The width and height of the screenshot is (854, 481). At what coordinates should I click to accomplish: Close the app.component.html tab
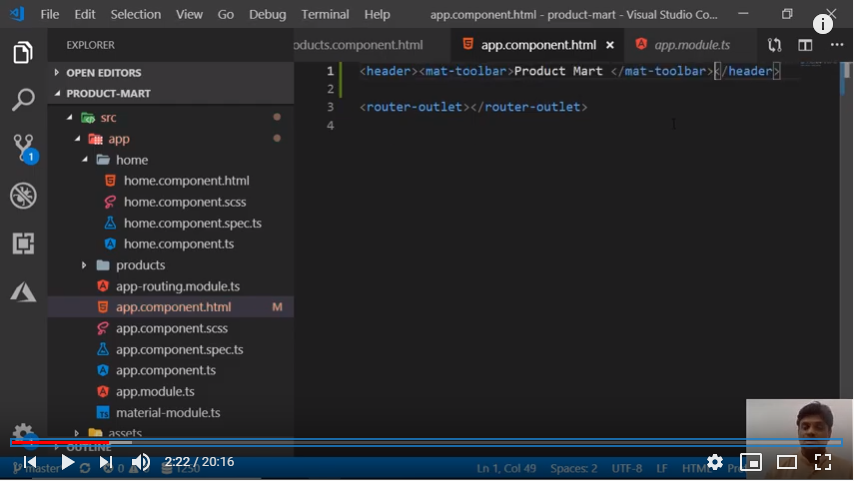pos(610,45)
